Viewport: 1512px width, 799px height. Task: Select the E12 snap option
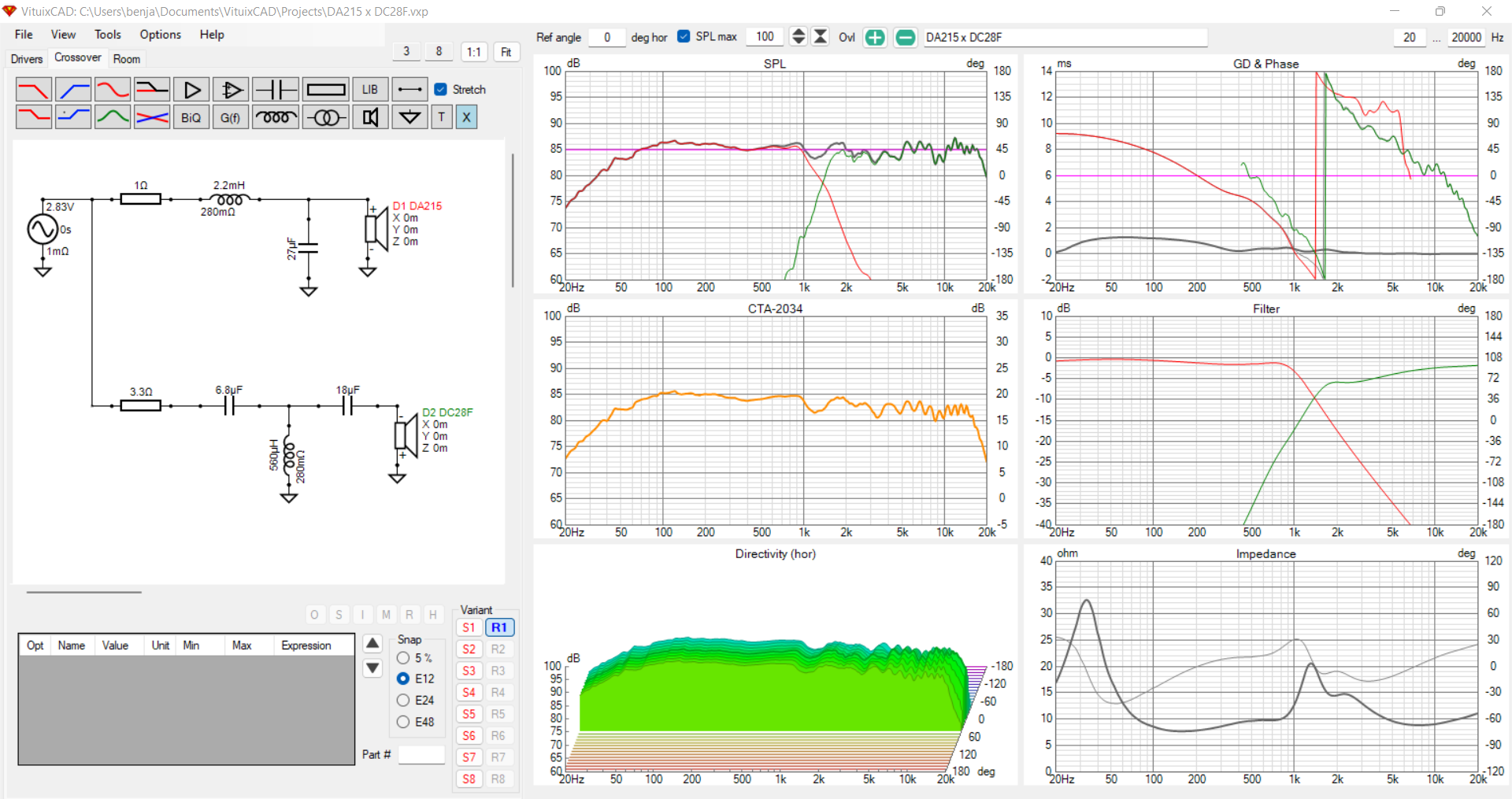(403, 679)
